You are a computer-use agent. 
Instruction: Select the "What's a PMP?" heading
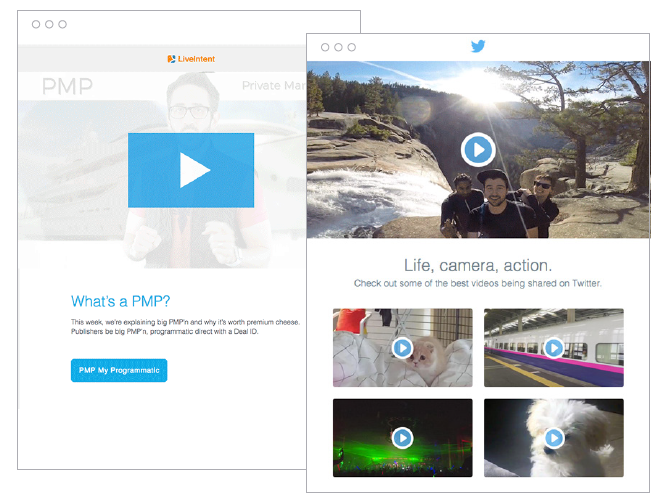pos(120,301)
